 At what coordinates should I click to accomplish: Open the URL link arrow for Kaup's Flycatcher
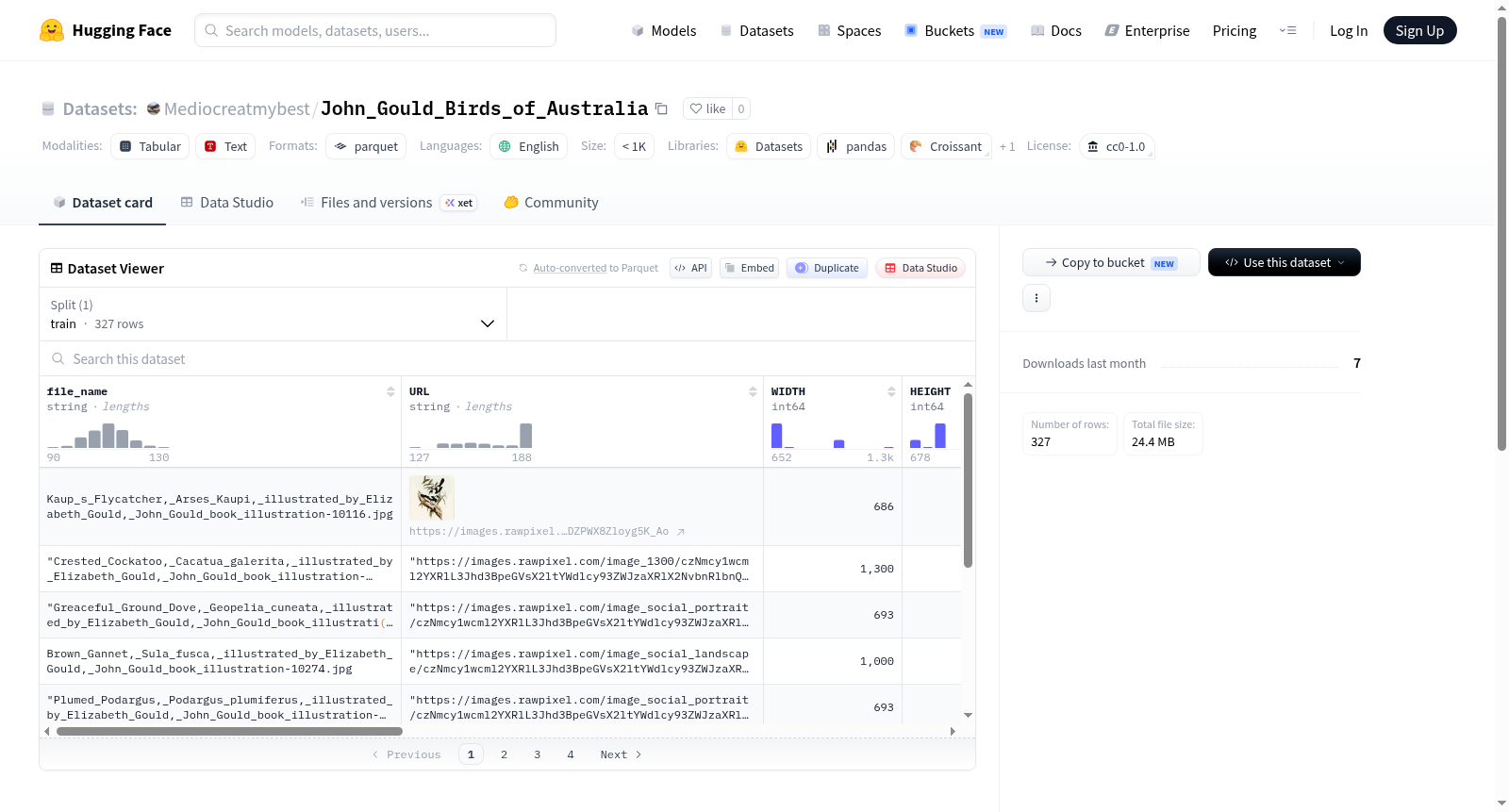(x=681, y=532)
